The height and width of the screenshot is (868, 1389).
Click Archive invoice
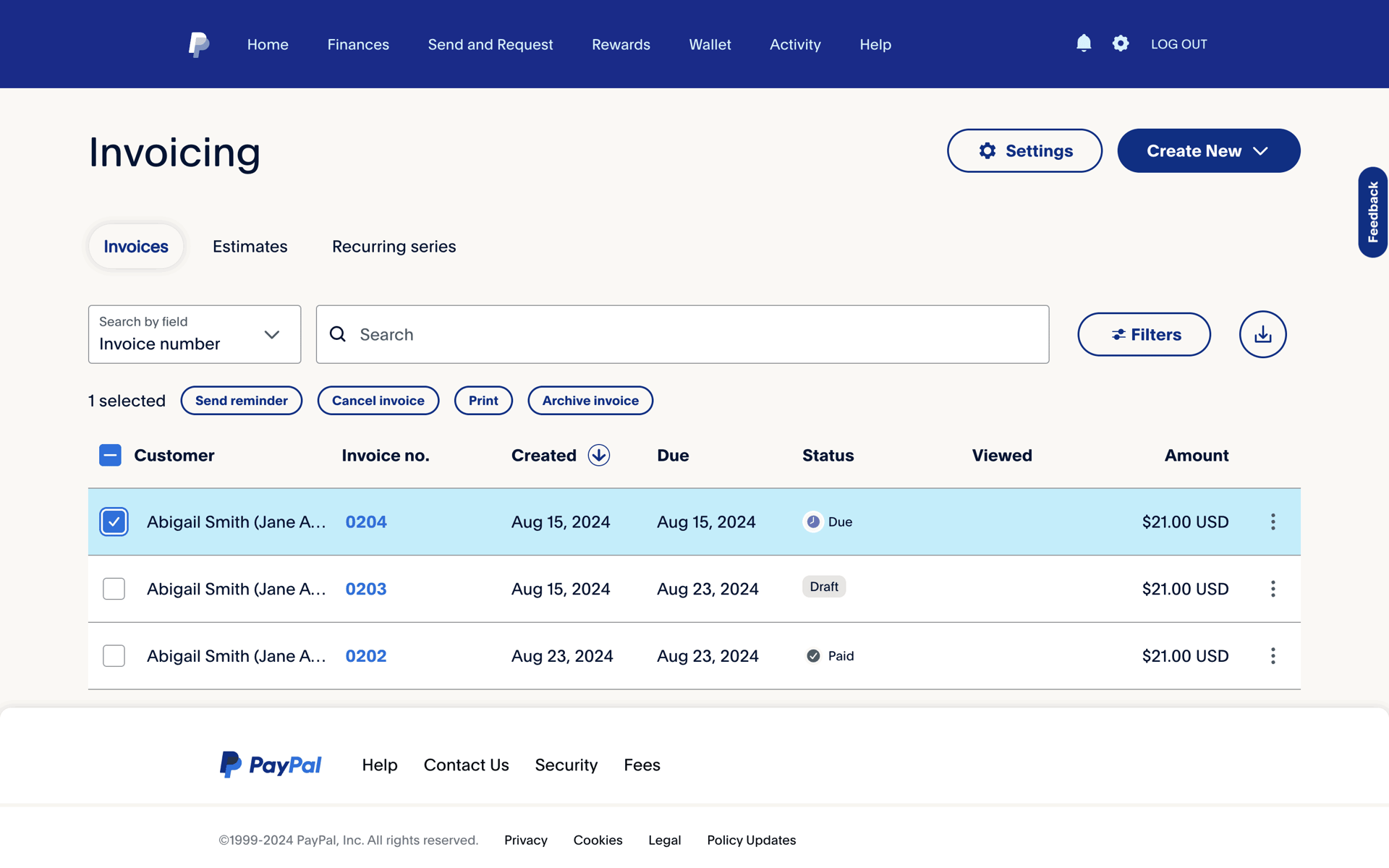pyautogui.click(x=590, y=400)
